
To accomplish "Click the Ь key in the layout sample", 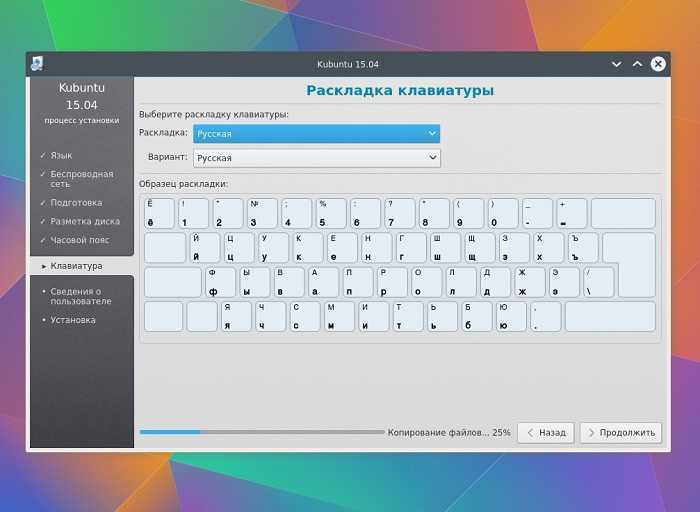I will pyautogui.click(x=443, y=316).
